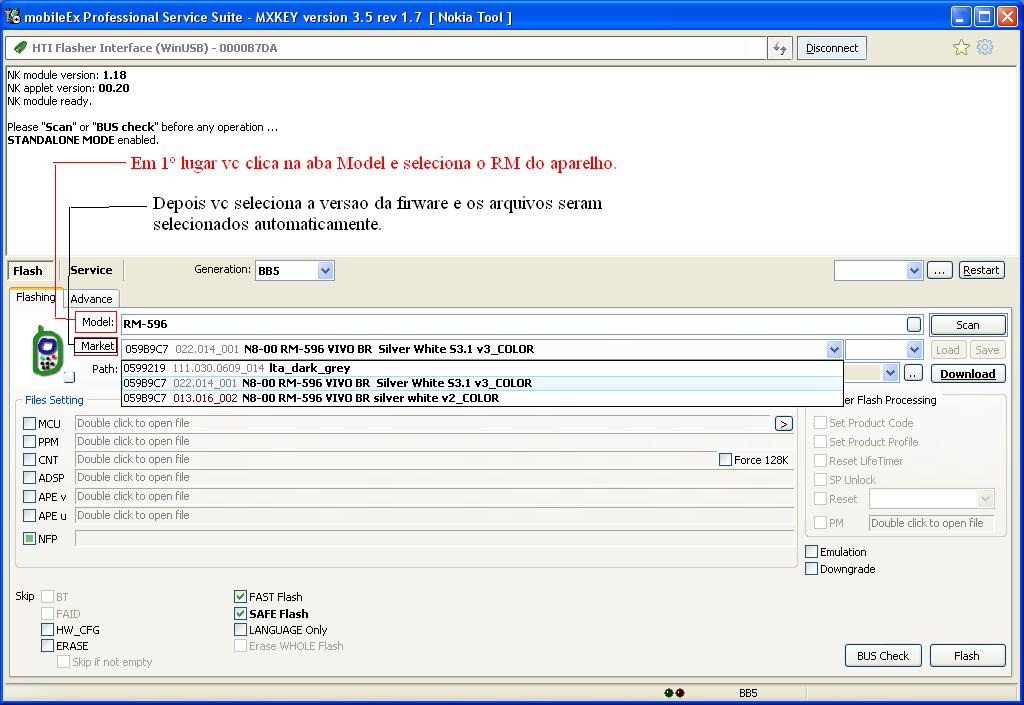Open the Generation BB5 dropdown
1024x705 pixels.
point(325,270)
